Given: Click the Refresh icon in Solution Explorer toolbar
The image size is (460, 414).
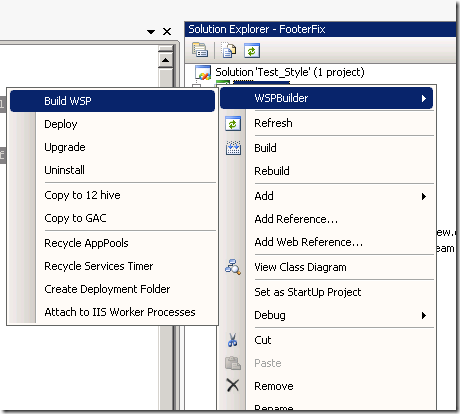Looking at the screenshot, I should pyautogui.click(x=252, y=50).
